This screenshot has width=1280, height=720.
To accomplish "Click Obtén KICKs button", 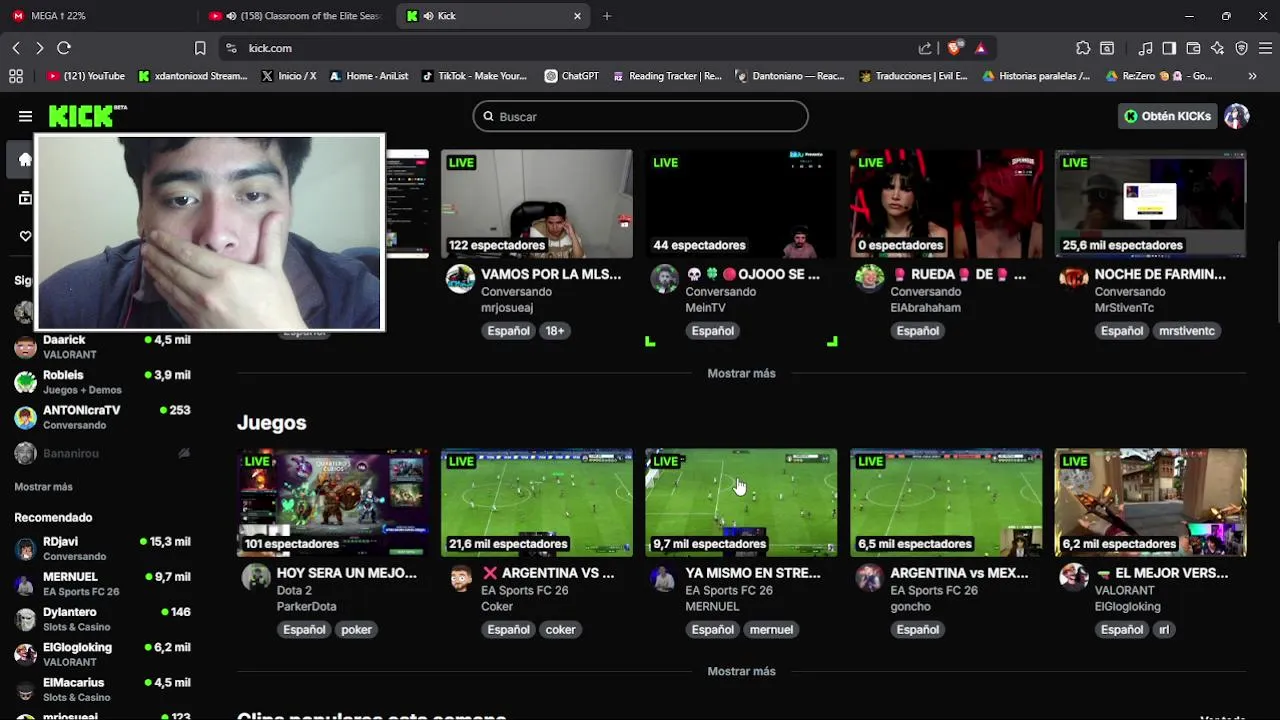I will click(x=1167, y=116).
